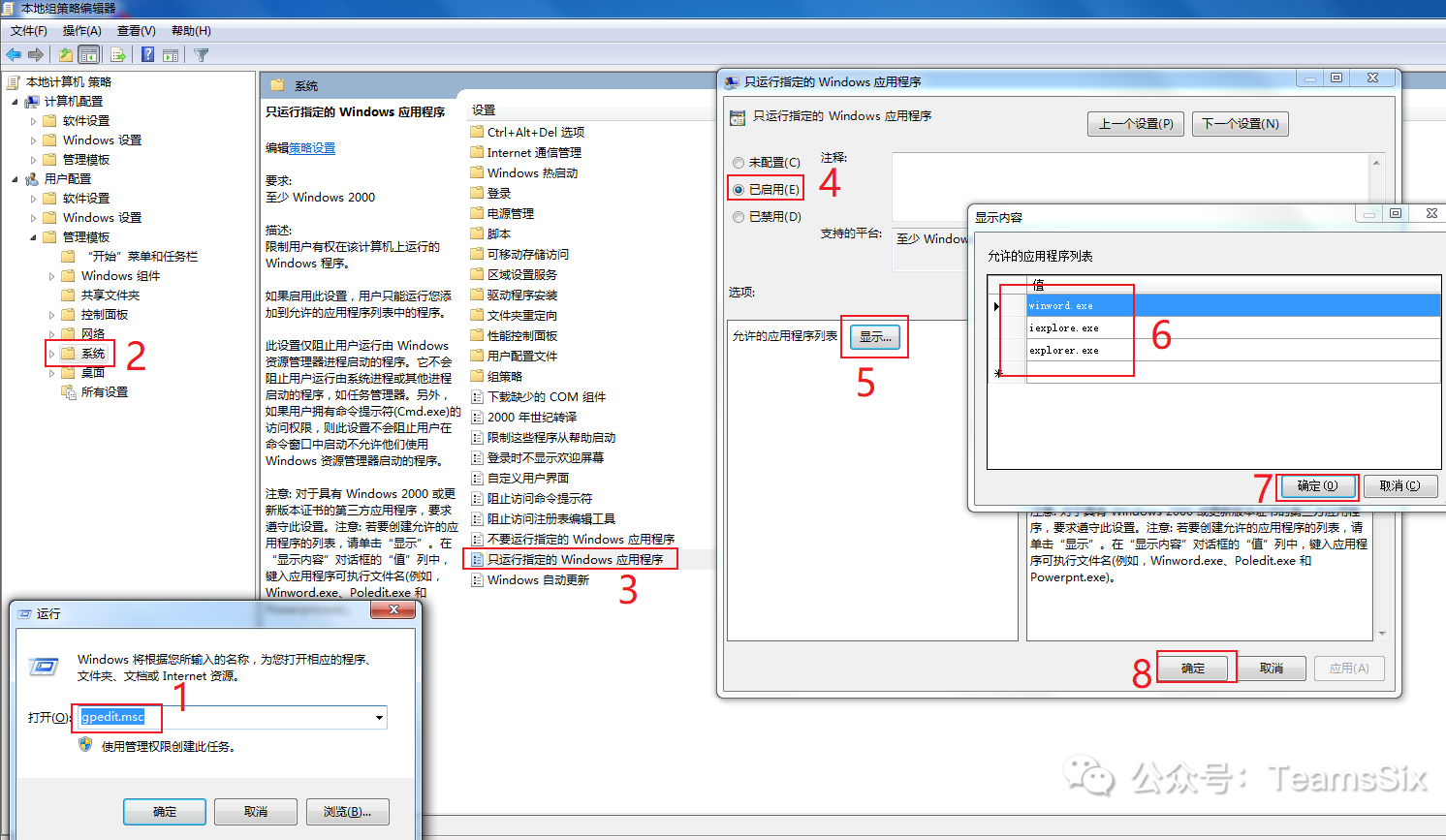This screenshot has width=1446, height=840.
Task: Click the 显示... button
Action: pos(875,337)
